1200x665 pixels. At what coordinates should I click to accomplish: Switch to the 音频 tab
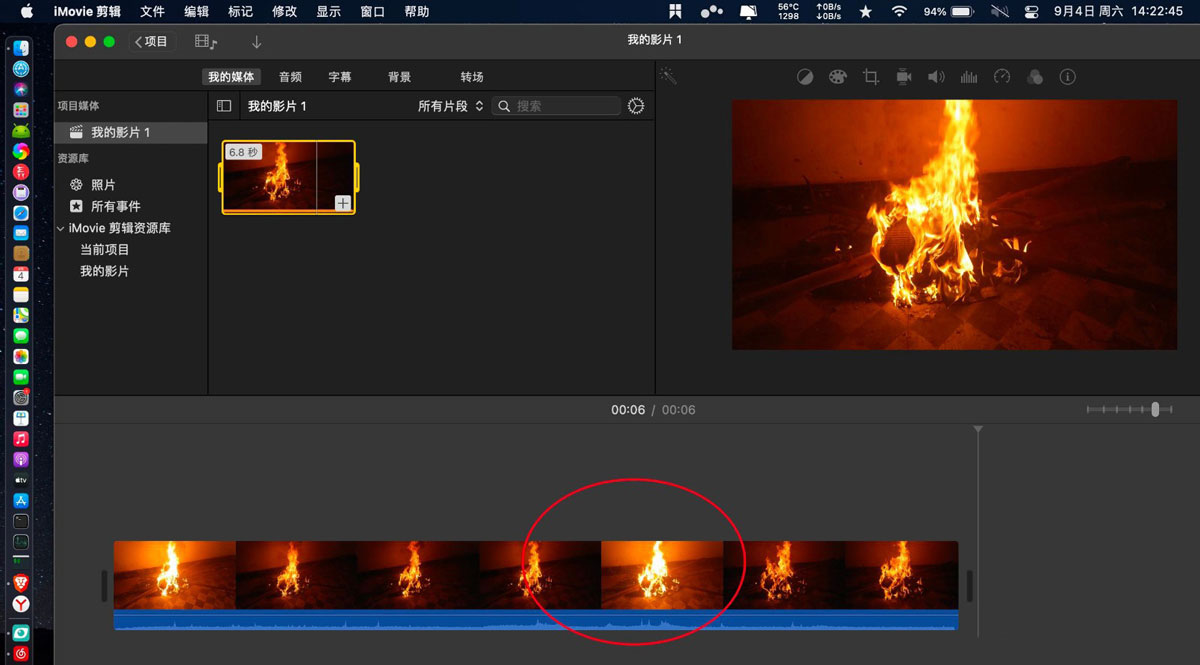coord(290,77)
